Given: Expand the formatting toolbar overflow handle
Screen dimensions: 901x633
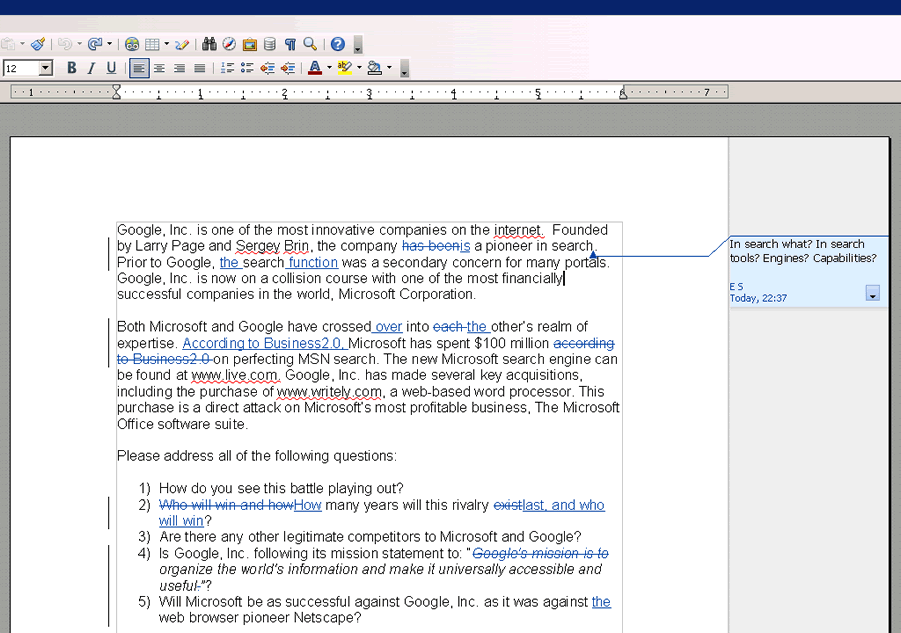Looking at the screenshot, I should (x=405, y=68).
